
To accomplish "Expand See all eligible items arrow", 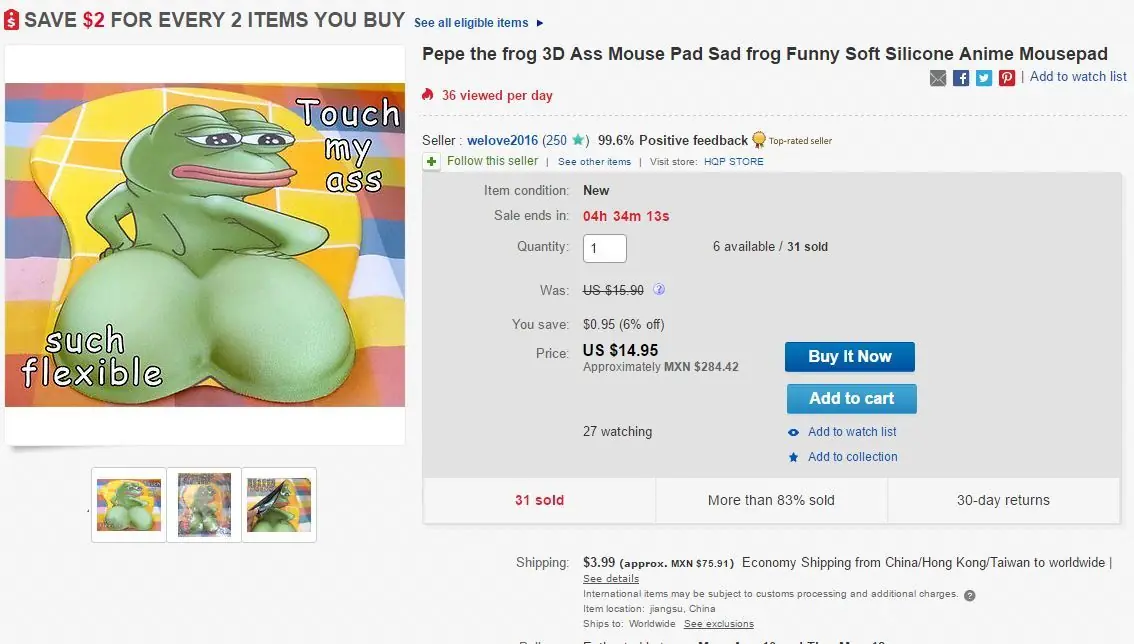I will coord(540,23).
